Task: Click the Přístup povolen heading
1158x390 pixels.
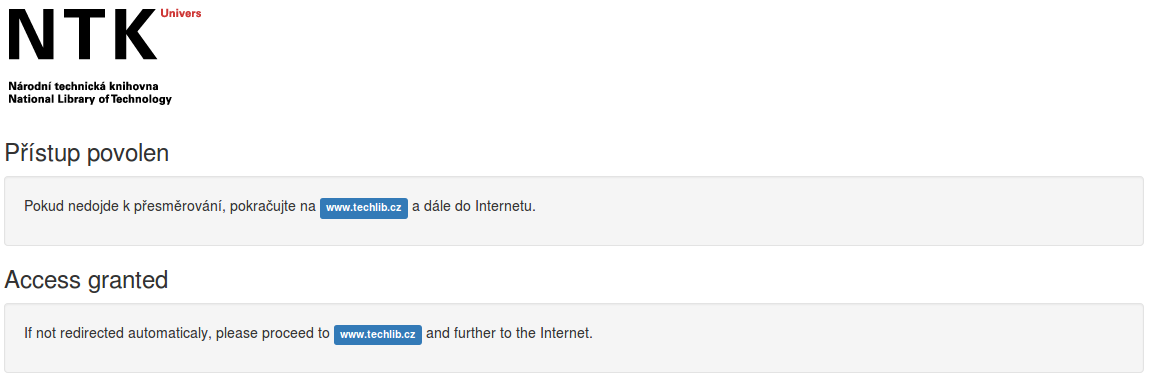Action: pyautogui.click(x=87, y=153)
